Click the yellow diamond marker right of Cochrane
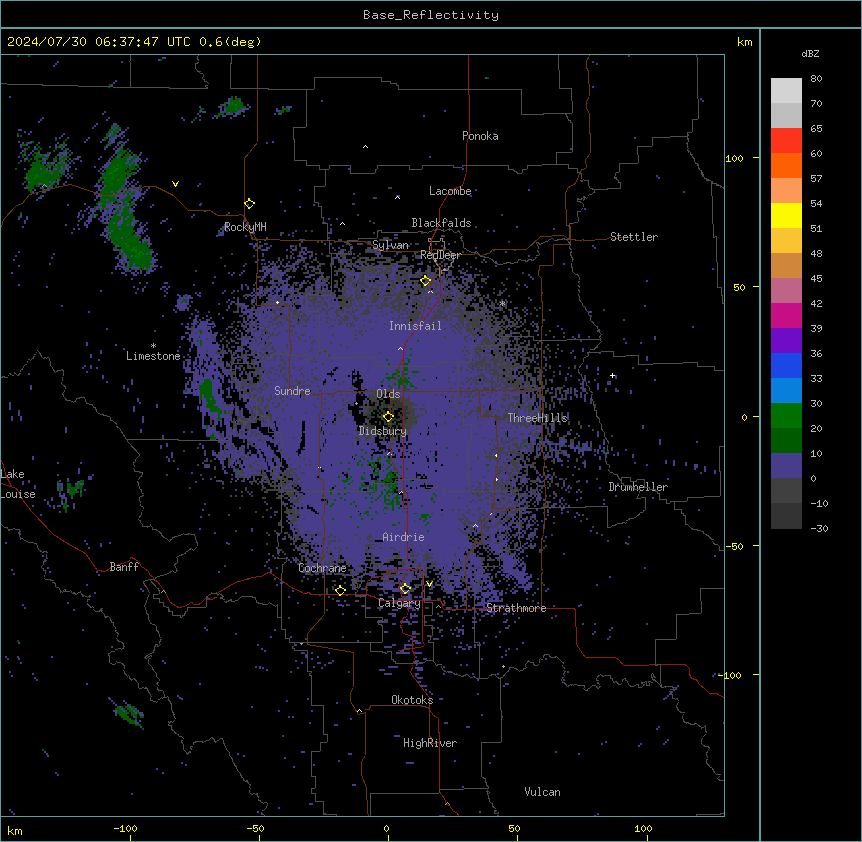Screen dimensions: 862x842 pos(340,590)
